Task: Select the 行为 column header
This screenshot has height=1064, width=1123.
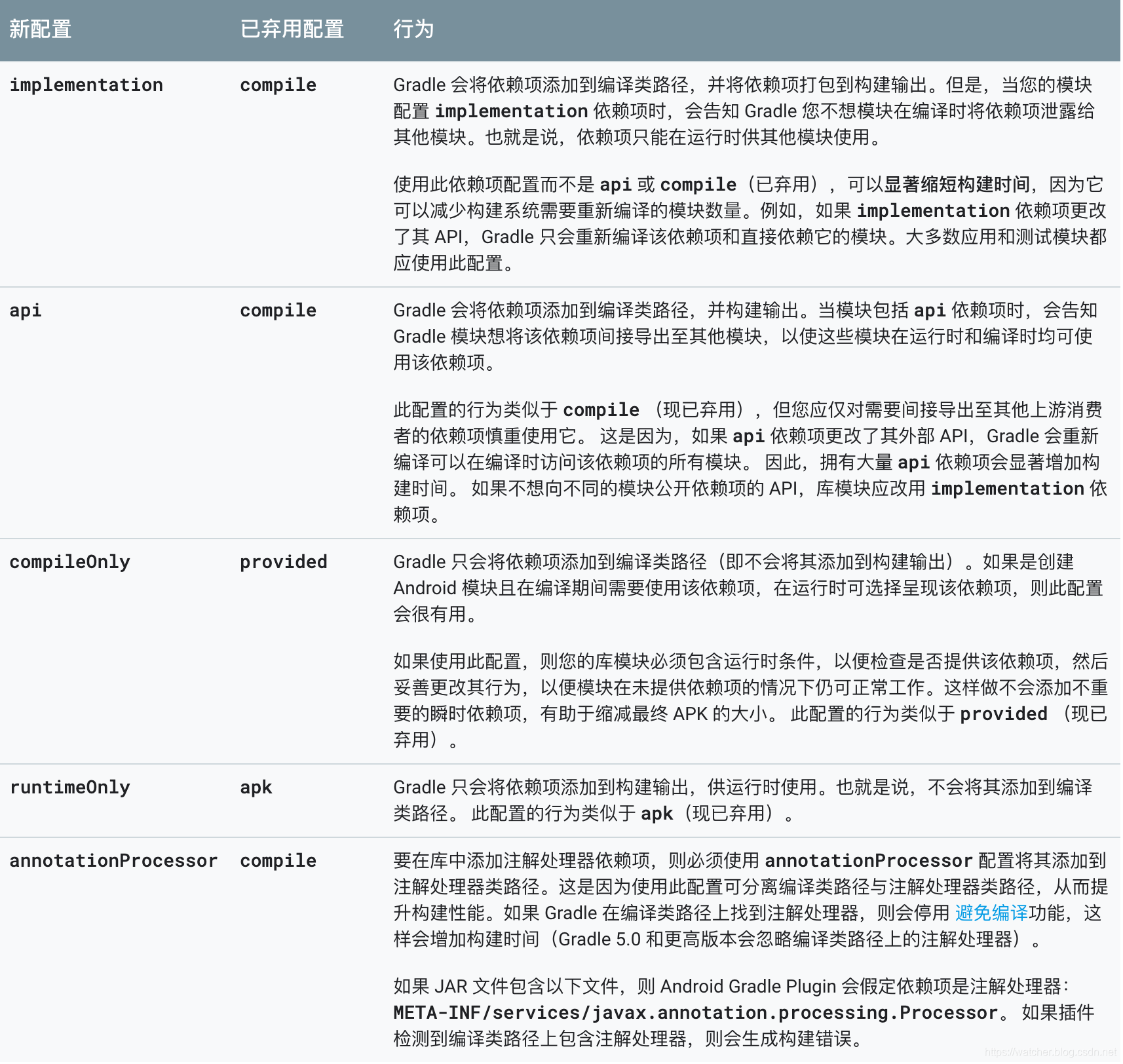Action: 413,29
